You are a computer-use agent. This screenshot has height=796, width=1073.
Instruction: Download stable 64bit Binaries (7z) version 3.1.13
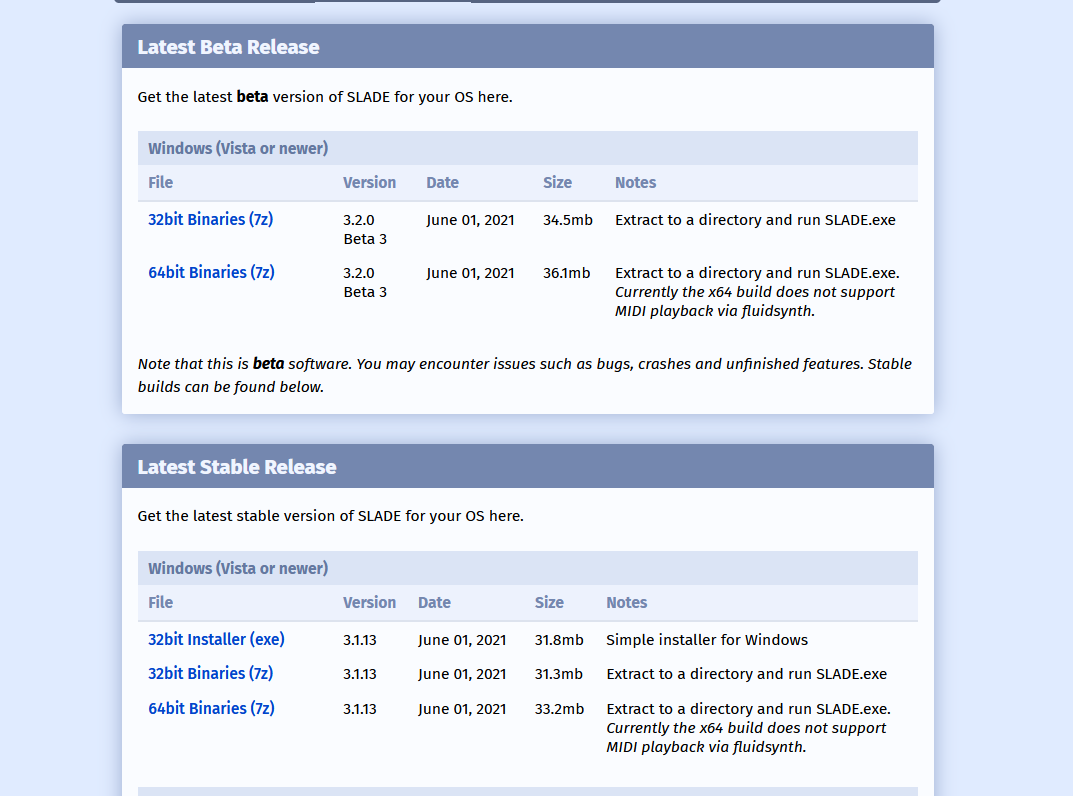(x=211, y=708)
